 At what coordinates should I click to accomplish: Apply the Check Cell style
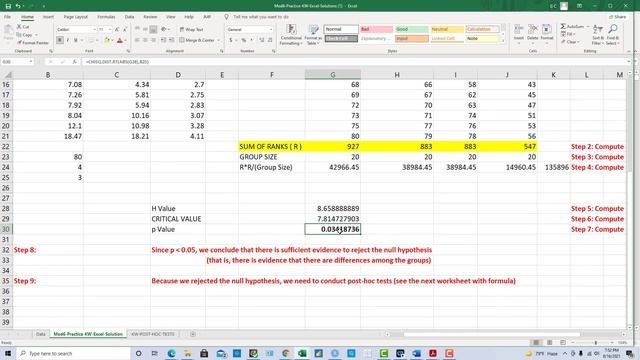coord(341,38)
